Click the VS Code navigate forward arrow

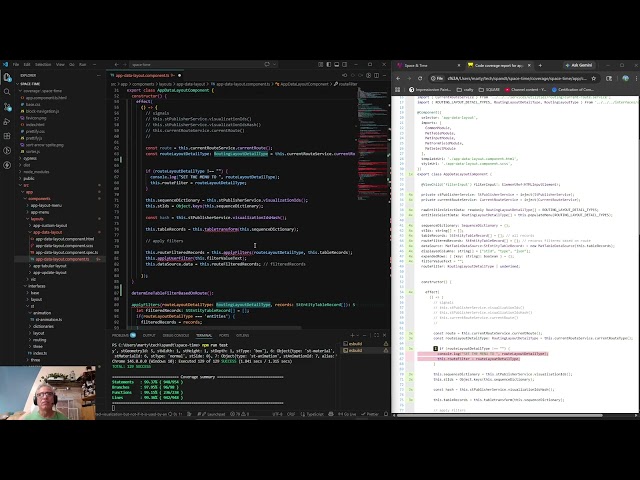click(124, 64)
